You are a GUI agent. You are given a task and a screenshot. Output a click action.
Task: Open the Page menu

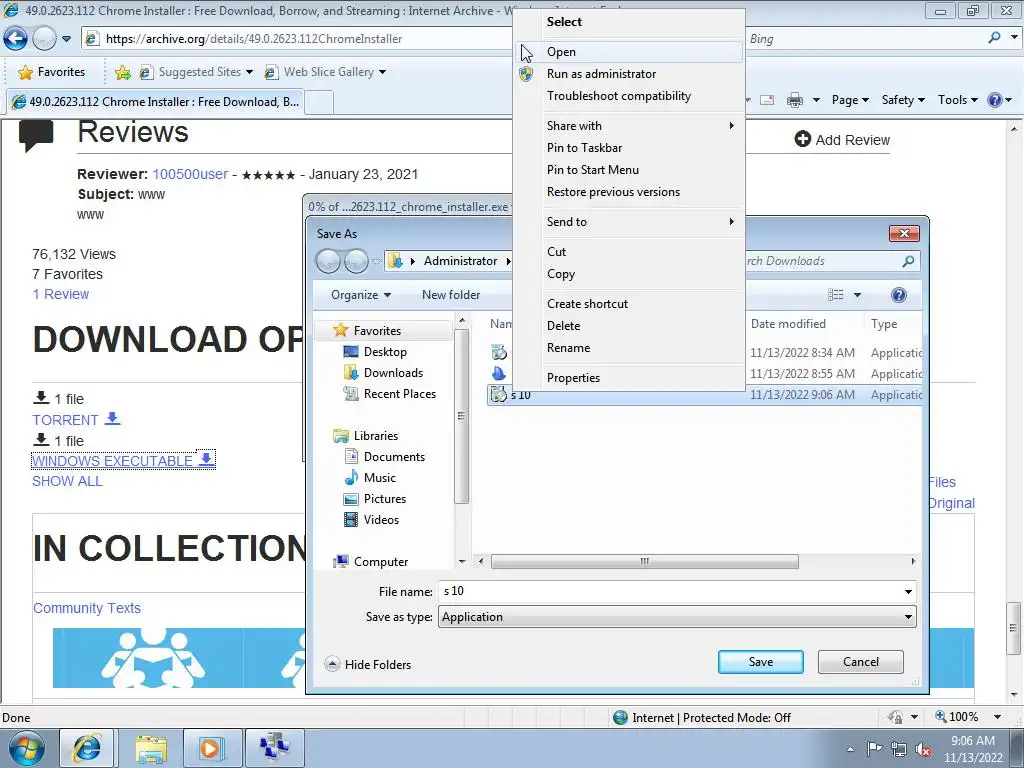pos(850,100)
